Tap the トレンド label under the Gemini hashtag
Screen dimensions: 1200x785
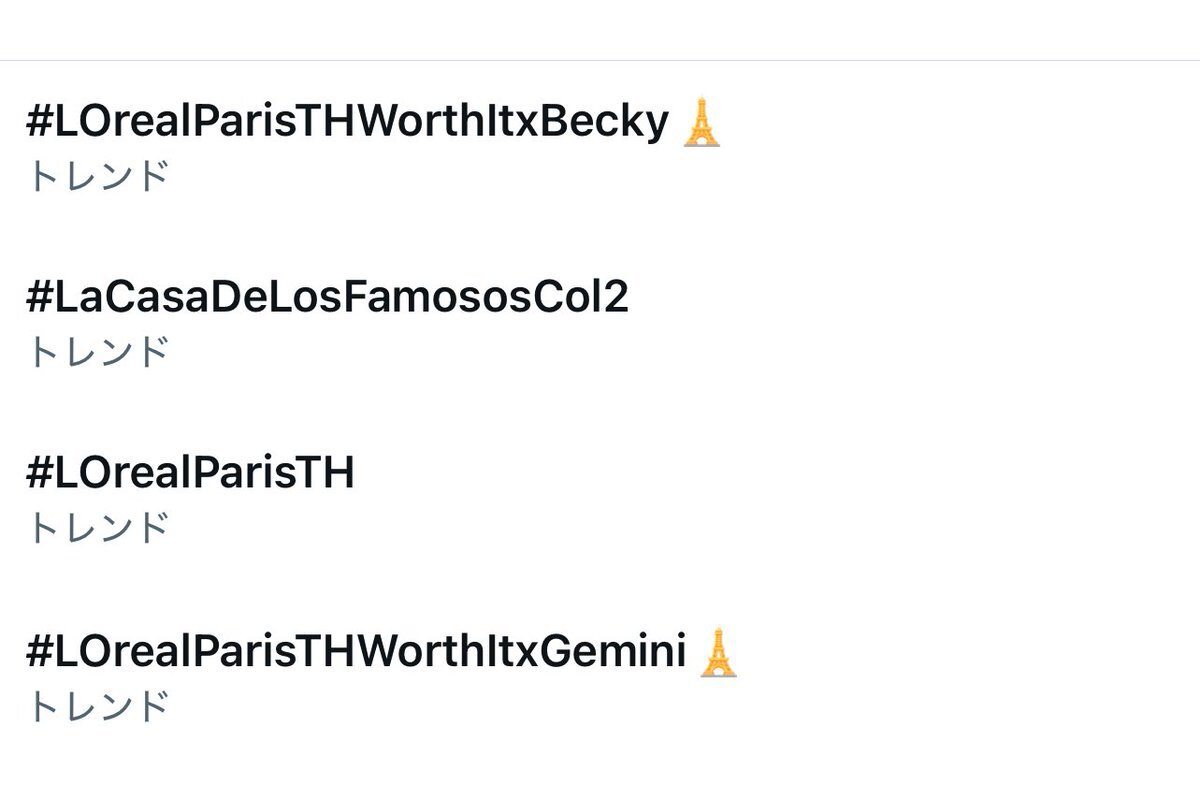[x=98, y=706]
